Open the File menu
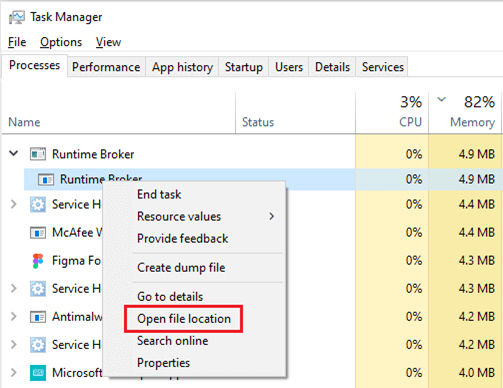Viewport: 503px width, 388px height. pyautogui.click(x=17, y=42)
